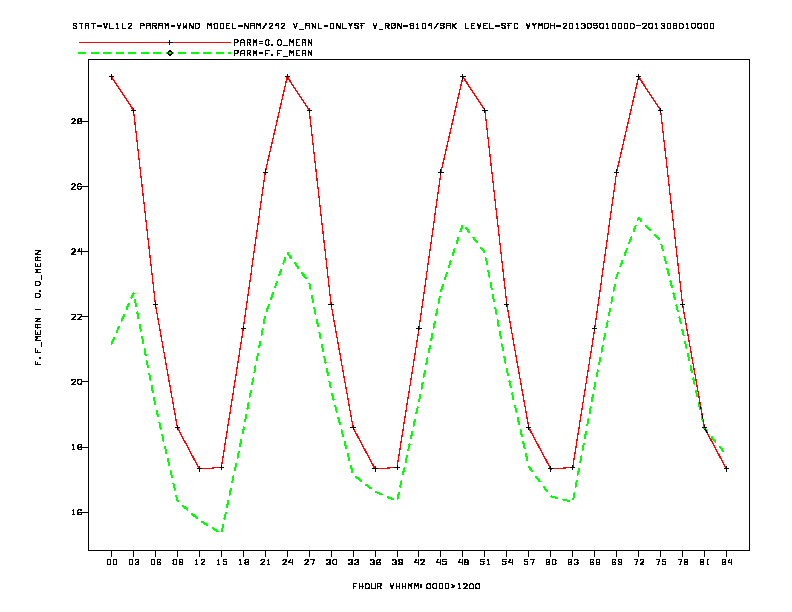This screenshot has height=612, width=792.
Task: Click x-axis tick label 33
Action: point(353,562)
